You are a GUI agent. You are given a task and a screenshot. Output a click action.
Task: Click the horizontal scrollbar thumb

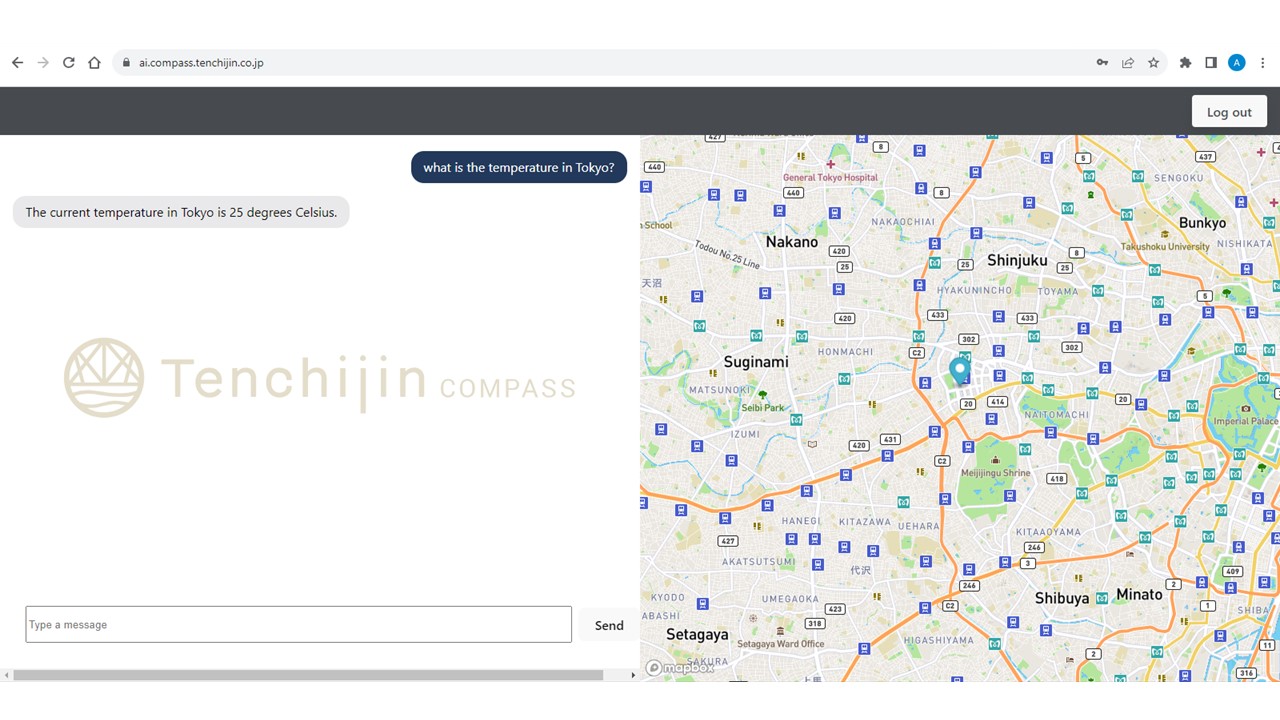pos(308,675)
